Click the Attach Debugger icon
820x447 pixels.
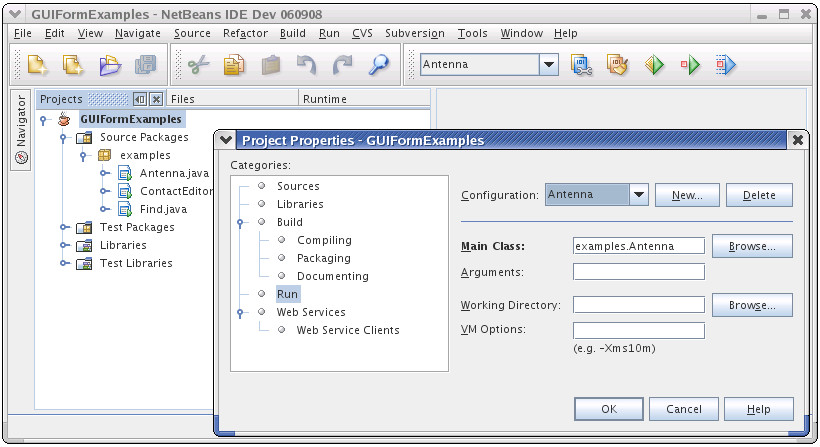coord(726,65)
